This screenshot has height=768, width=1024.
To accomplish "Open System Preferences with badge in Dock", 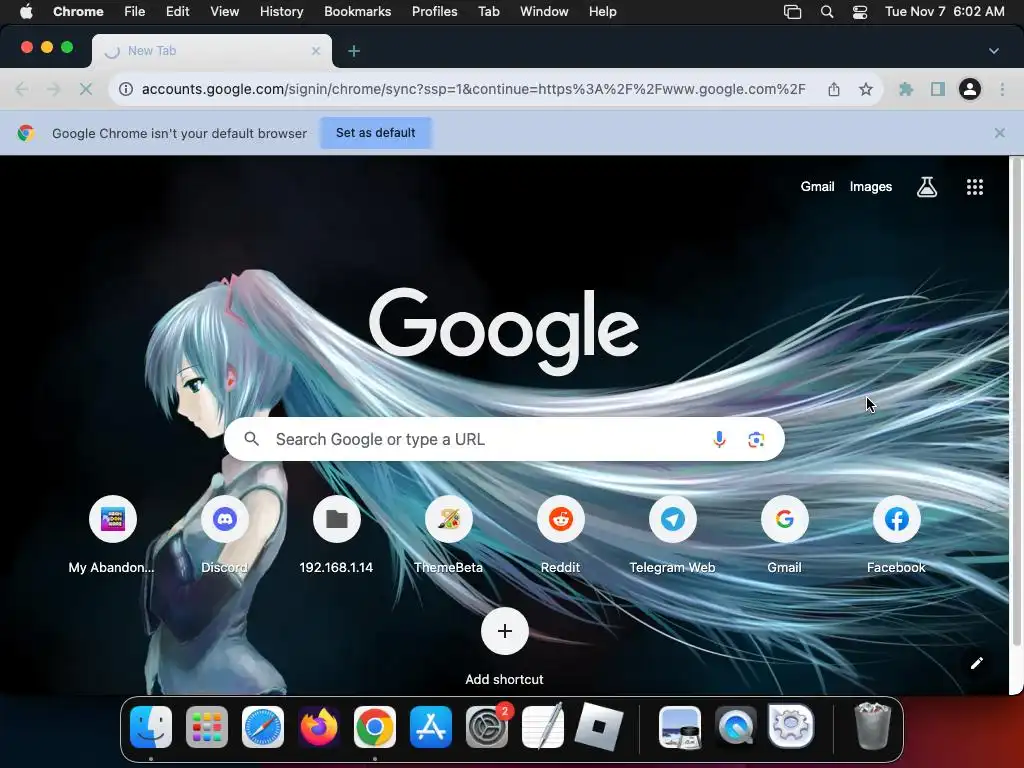I will point(487,727).
